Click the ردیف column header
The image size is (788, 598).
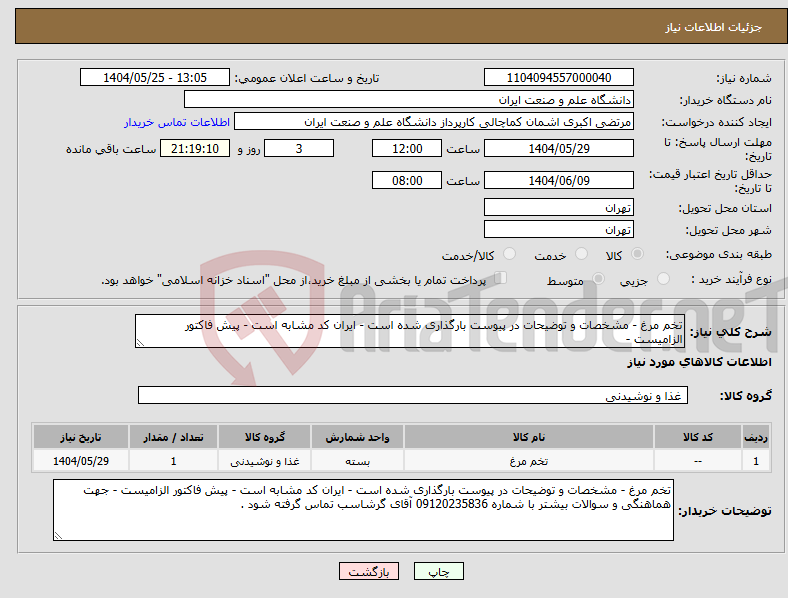756,437
